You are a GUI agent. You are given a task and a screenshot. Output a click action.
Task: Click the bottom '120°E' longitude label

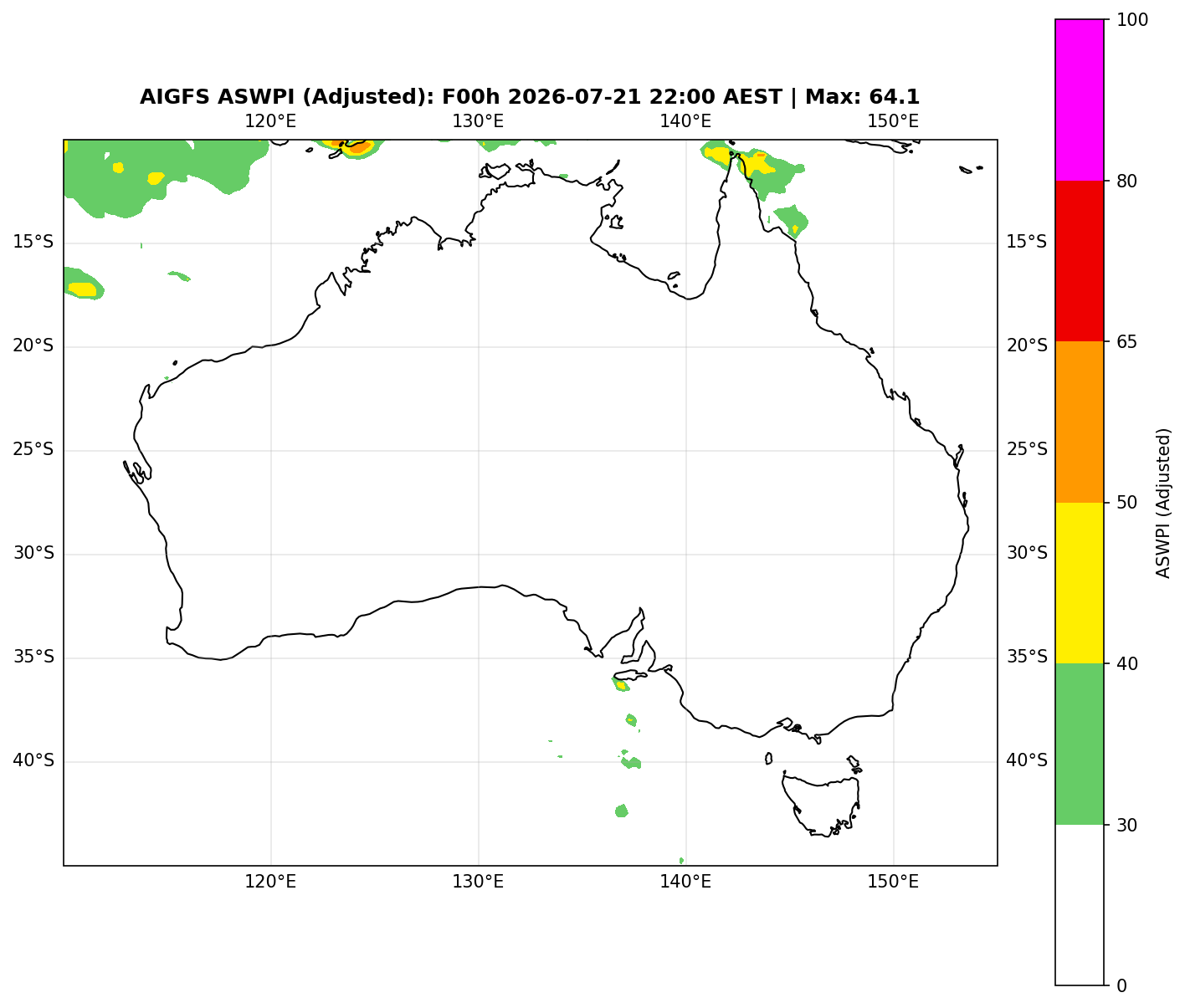(x=270, y=882)
